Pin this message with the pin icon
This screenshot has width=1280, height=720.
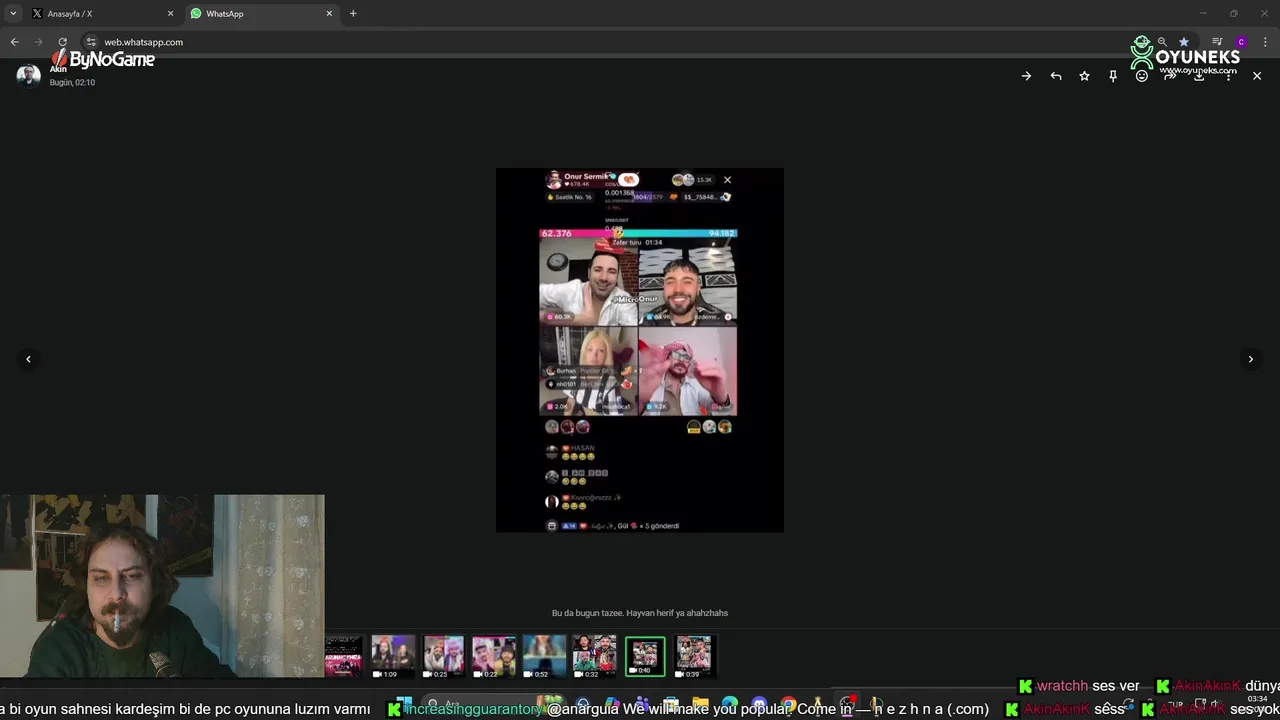[x=1113, y=76]
